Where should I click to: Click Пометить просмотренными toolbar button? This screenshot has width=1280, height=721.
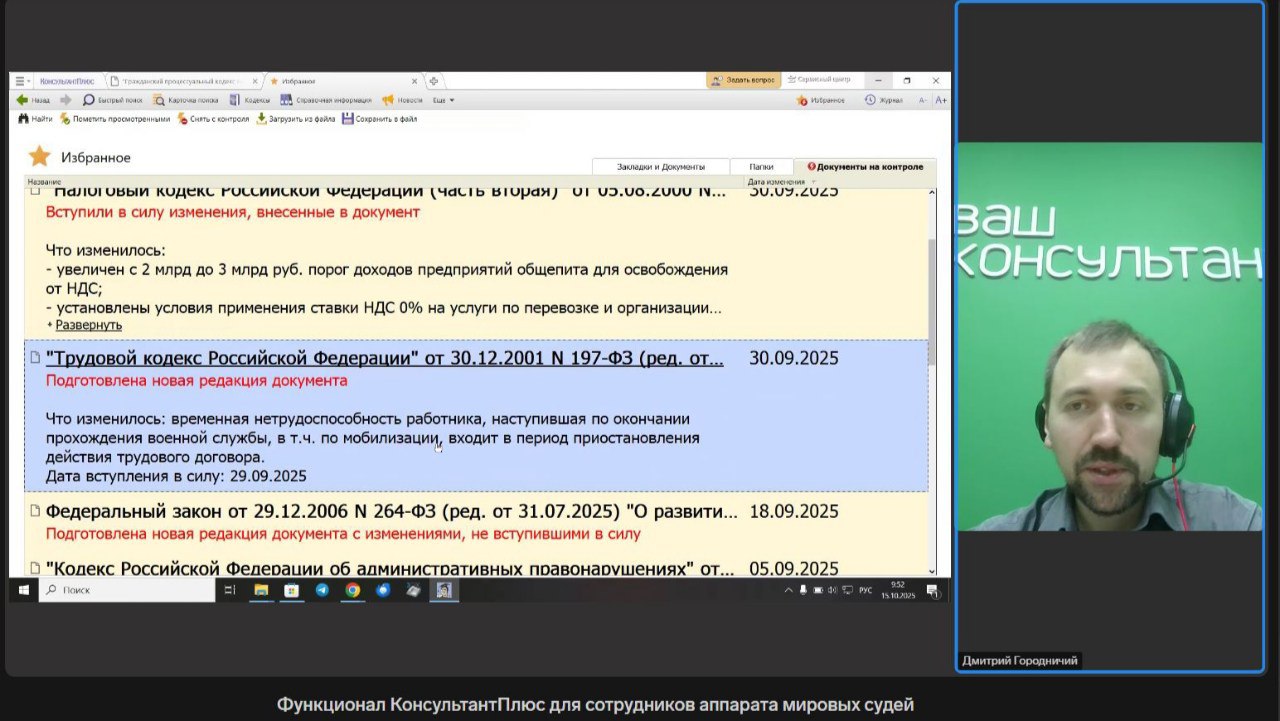[x=65, y=119]
